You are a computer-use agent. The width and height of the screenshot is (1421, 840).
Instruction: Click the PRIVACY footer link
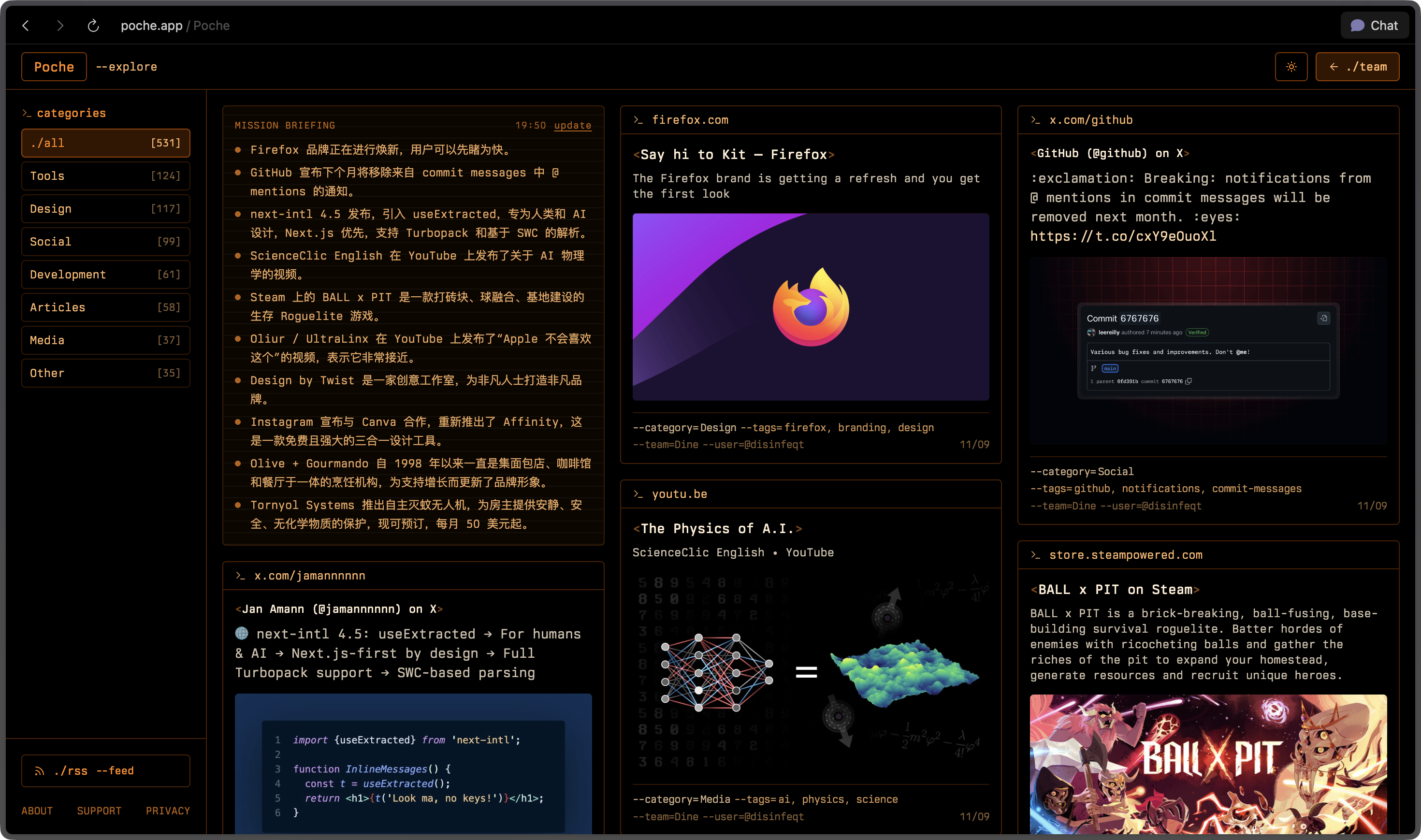click(168, 811)
